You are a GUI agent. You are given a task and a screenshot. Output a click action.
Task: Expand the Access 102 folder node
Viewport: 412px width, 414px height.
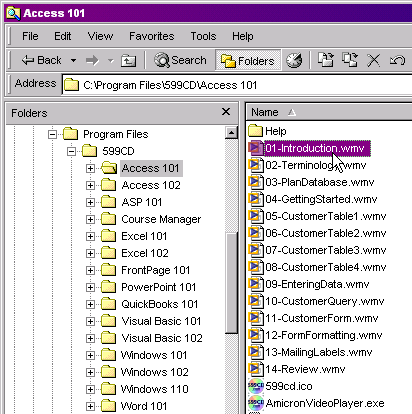[90, 185]
